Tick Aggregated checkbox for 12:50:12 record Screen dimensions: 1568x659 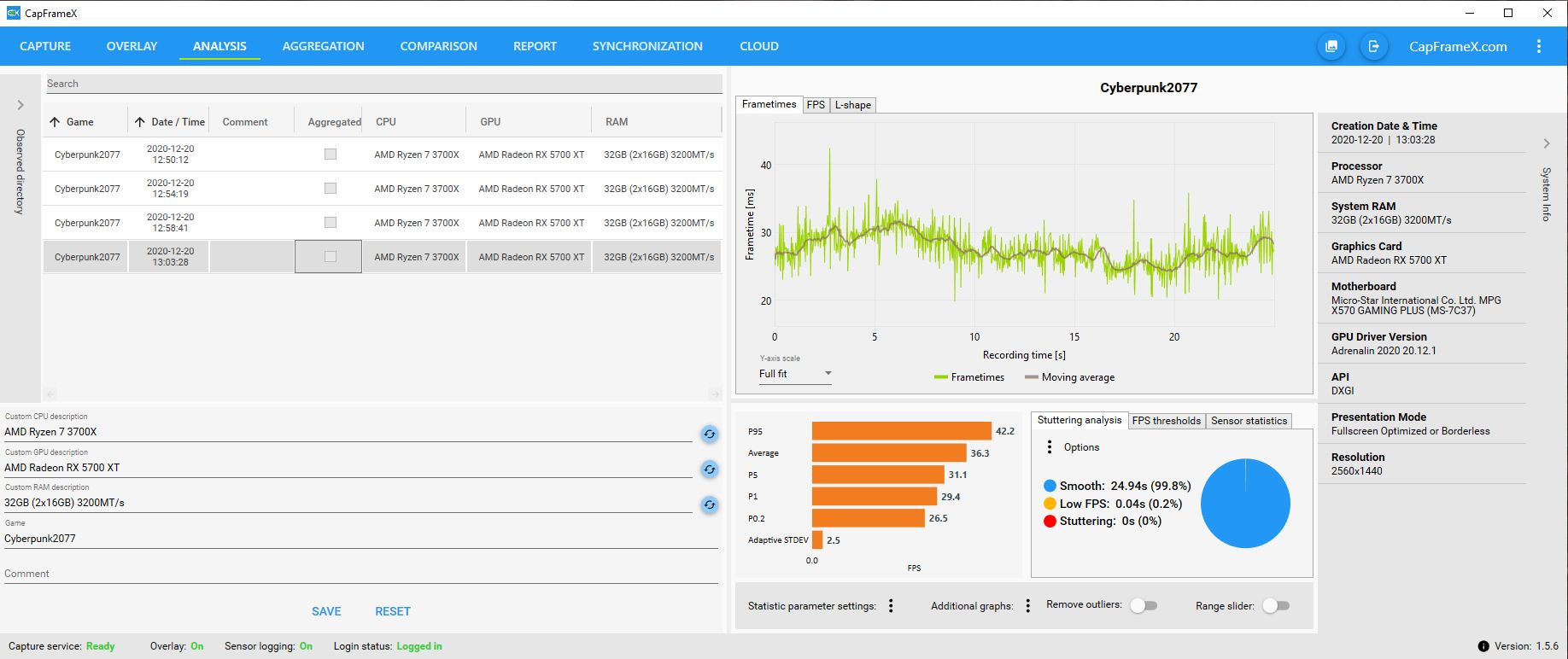[x=331, y=155]
